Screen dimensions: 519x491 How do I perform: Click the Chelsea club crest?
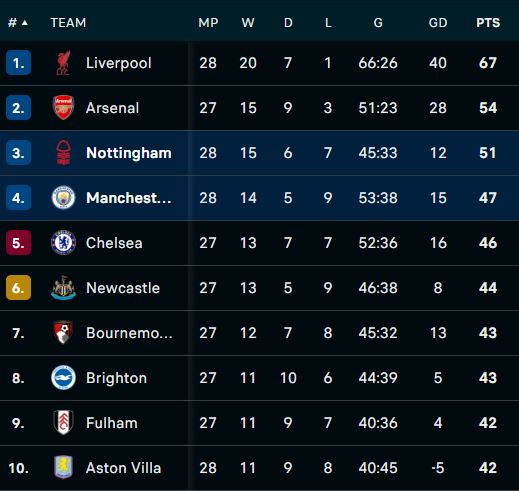click(x=63, y=243)
